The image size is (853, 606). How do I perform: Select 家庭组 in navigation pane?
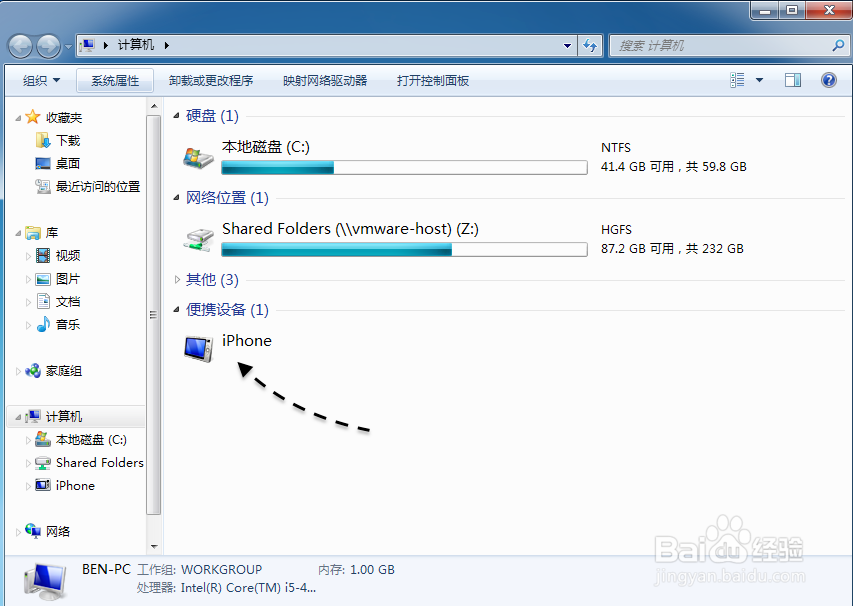[64, 371]
